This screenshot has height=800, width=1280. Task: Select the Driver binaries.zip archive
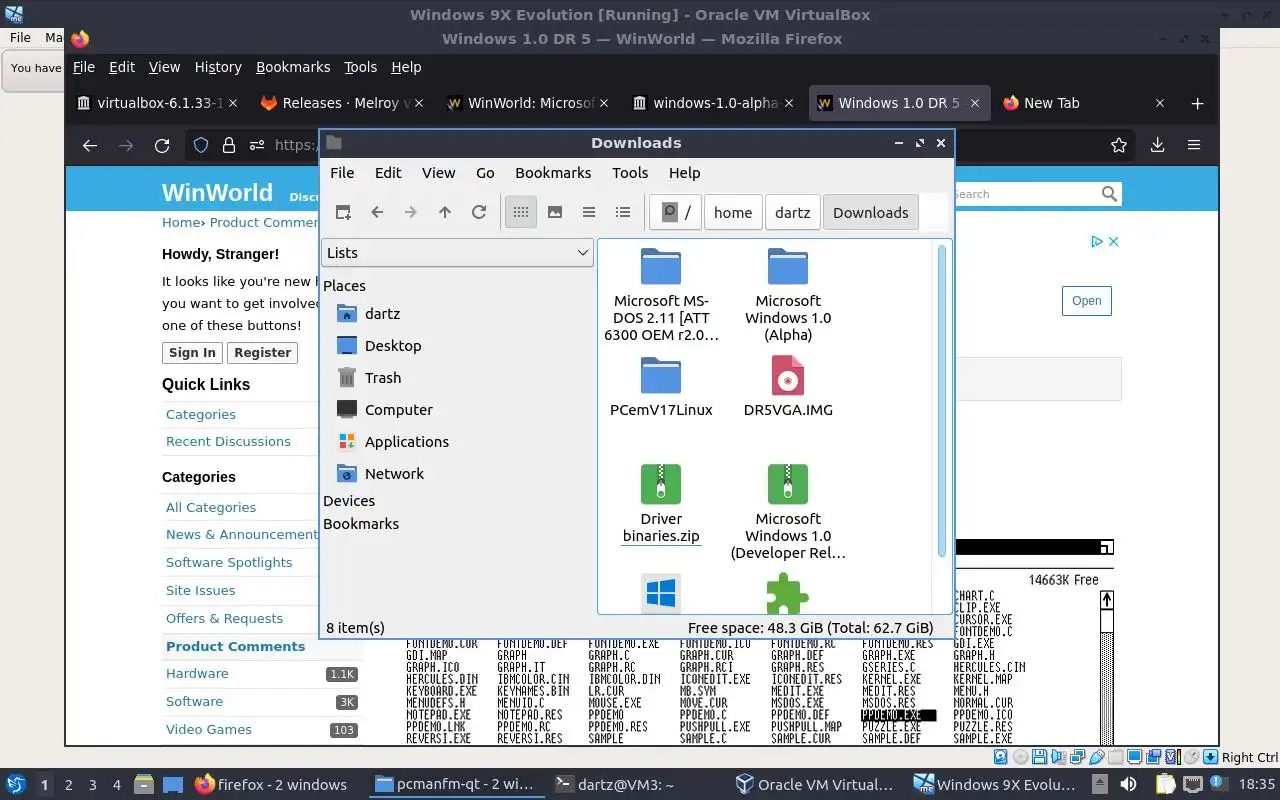coord(661,503)
